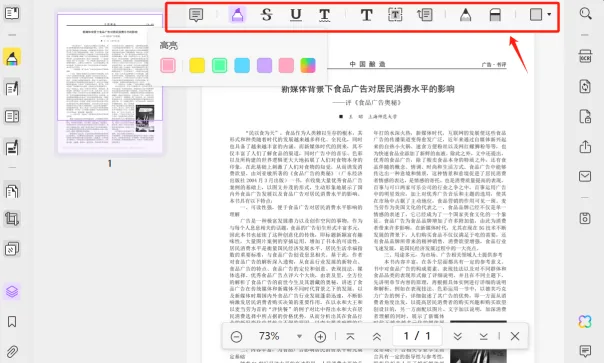Open the Organize Pages icon in left sidebar

pyautogui.click(x=12, y=191)
